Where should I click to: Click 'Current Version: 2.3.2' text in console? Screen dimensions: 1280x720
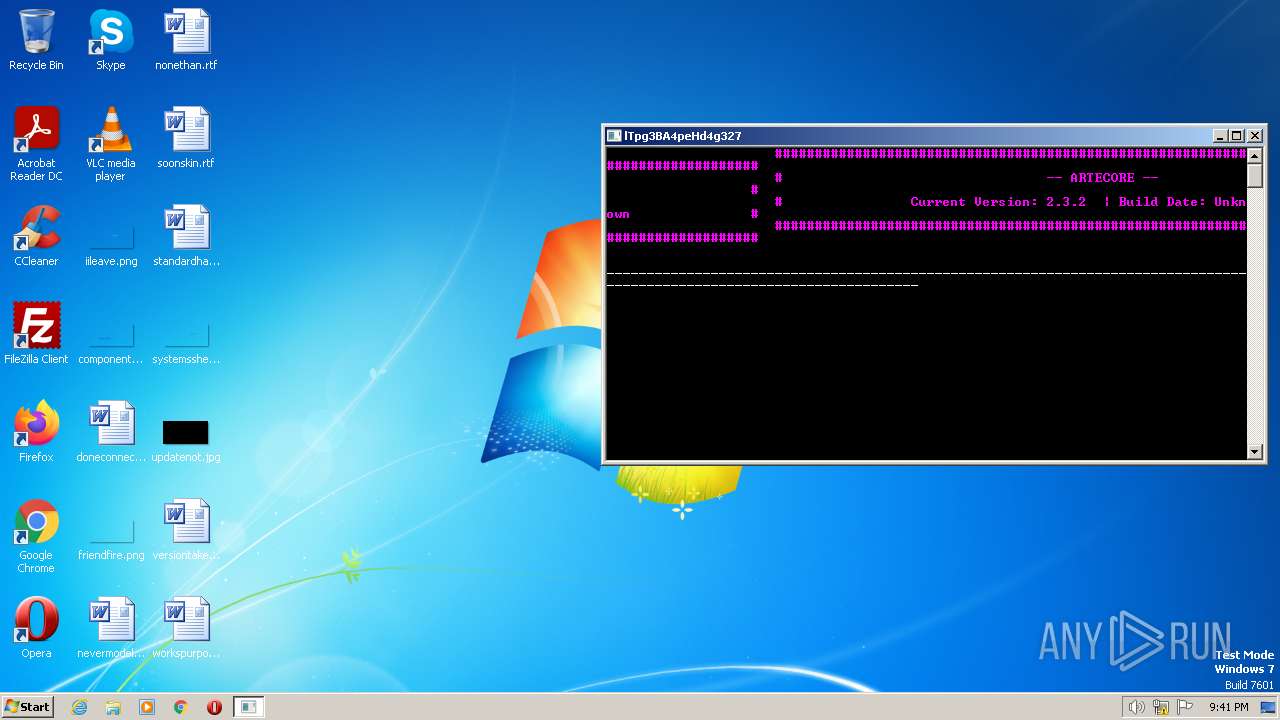(x=998, y=202)
